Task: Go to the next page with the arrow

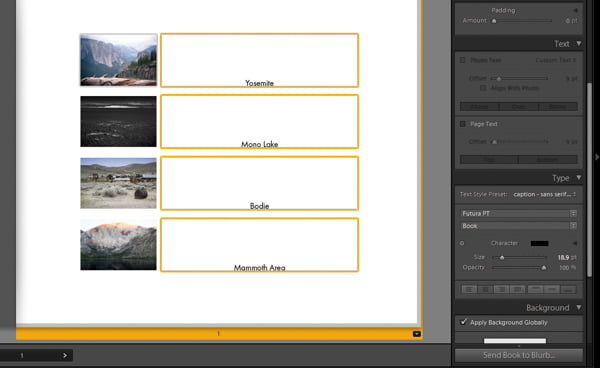Action: (x=65, y=355)
